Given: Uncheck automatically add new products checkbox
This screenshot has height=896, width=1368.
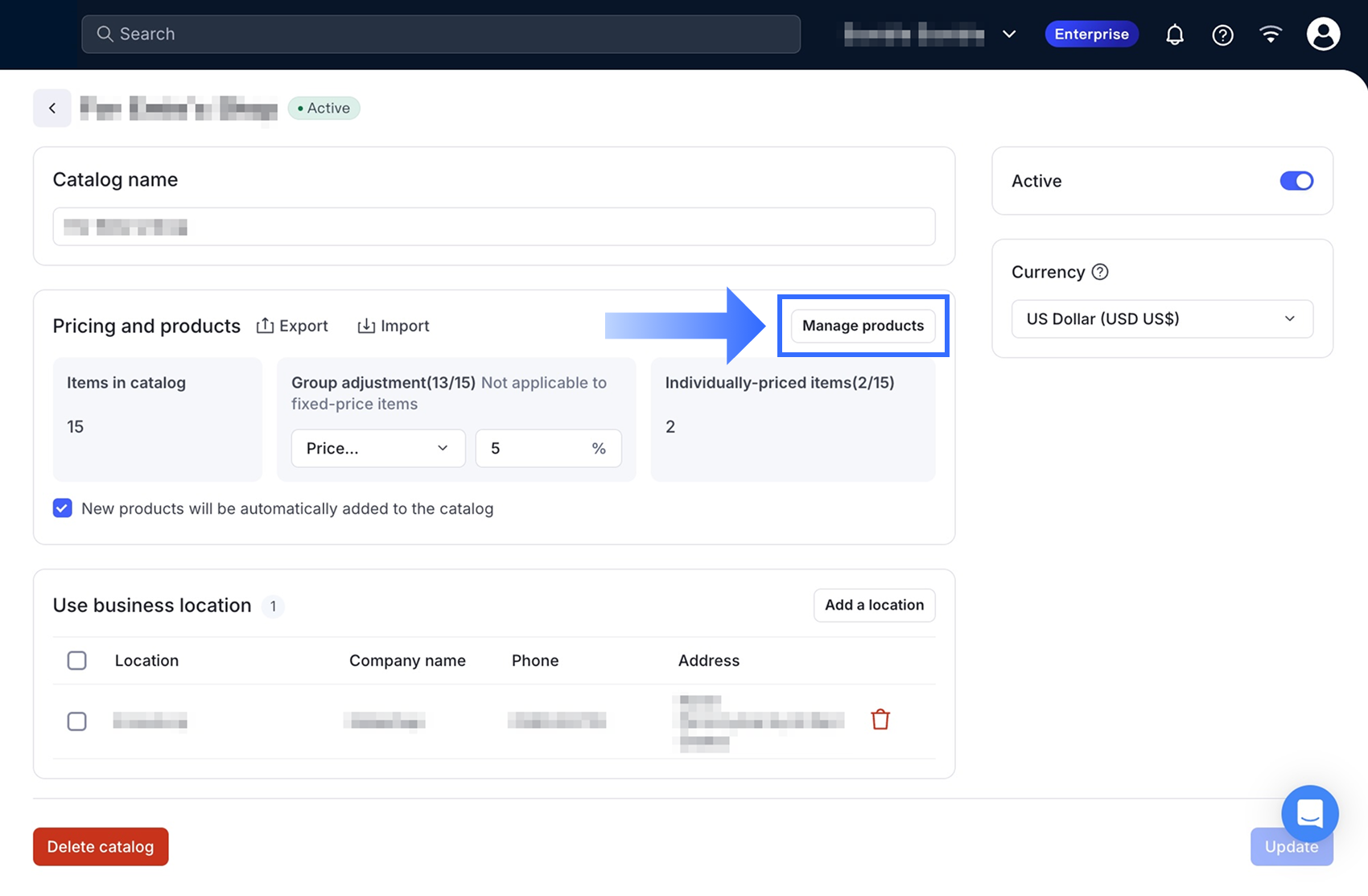Looking at the screenshot, I should [x=63, y=508].
